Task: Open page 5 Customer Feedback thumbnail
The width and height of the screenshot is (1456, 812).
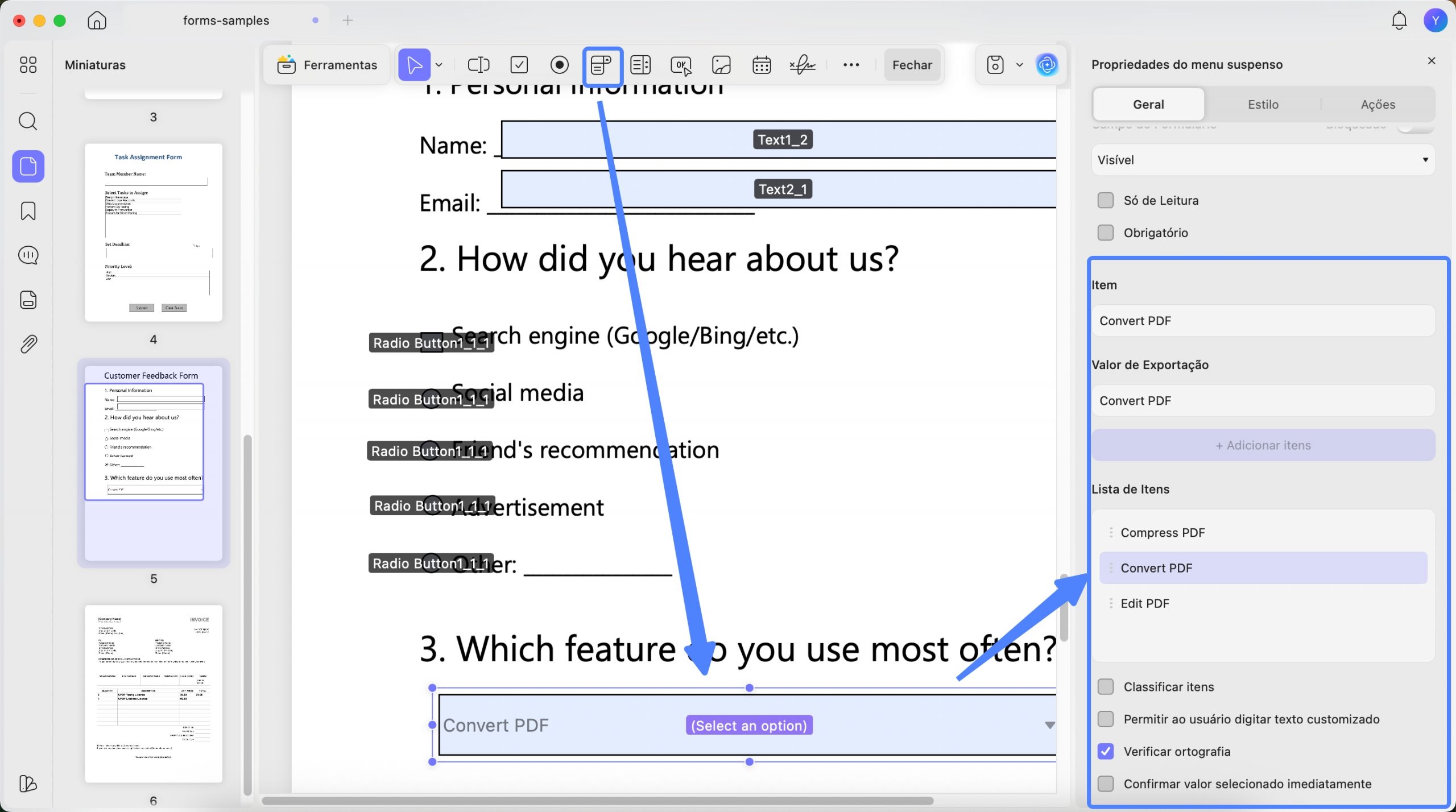Action: (x=154, y=463)
